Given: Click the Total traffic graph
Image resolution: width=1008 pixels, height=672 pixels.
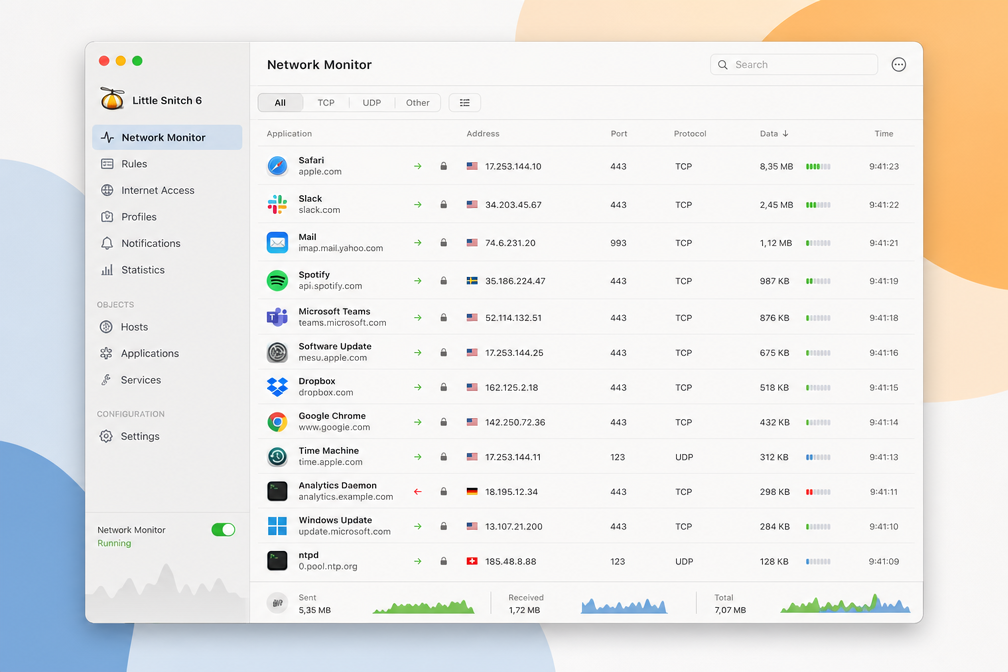Looking at the screenshot, I should [845, 603].
